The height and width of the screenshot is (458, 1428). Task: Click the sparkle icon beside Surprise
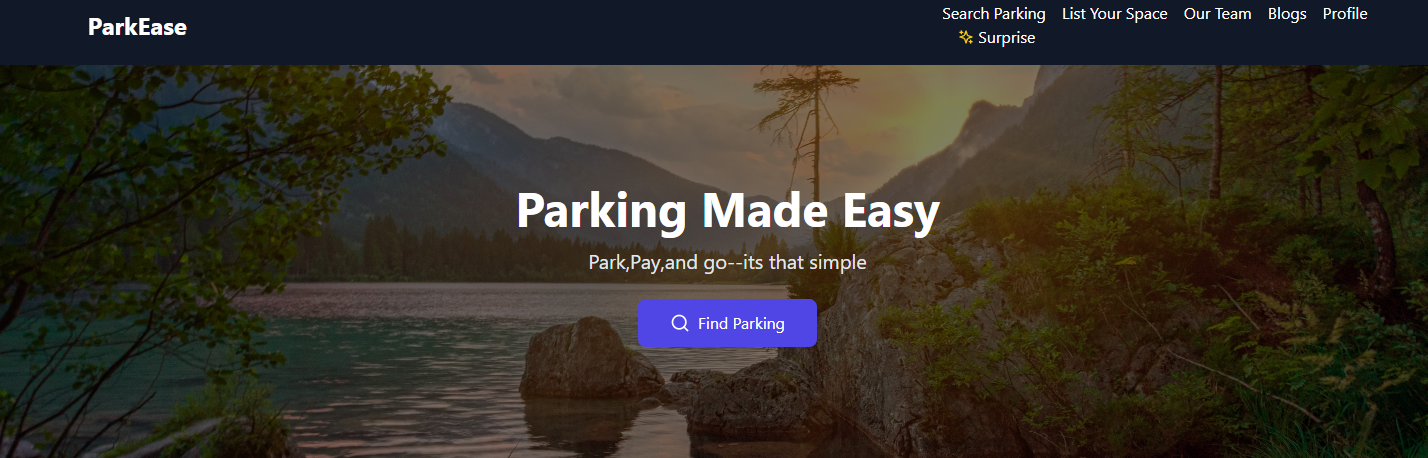tap(966, 38)
